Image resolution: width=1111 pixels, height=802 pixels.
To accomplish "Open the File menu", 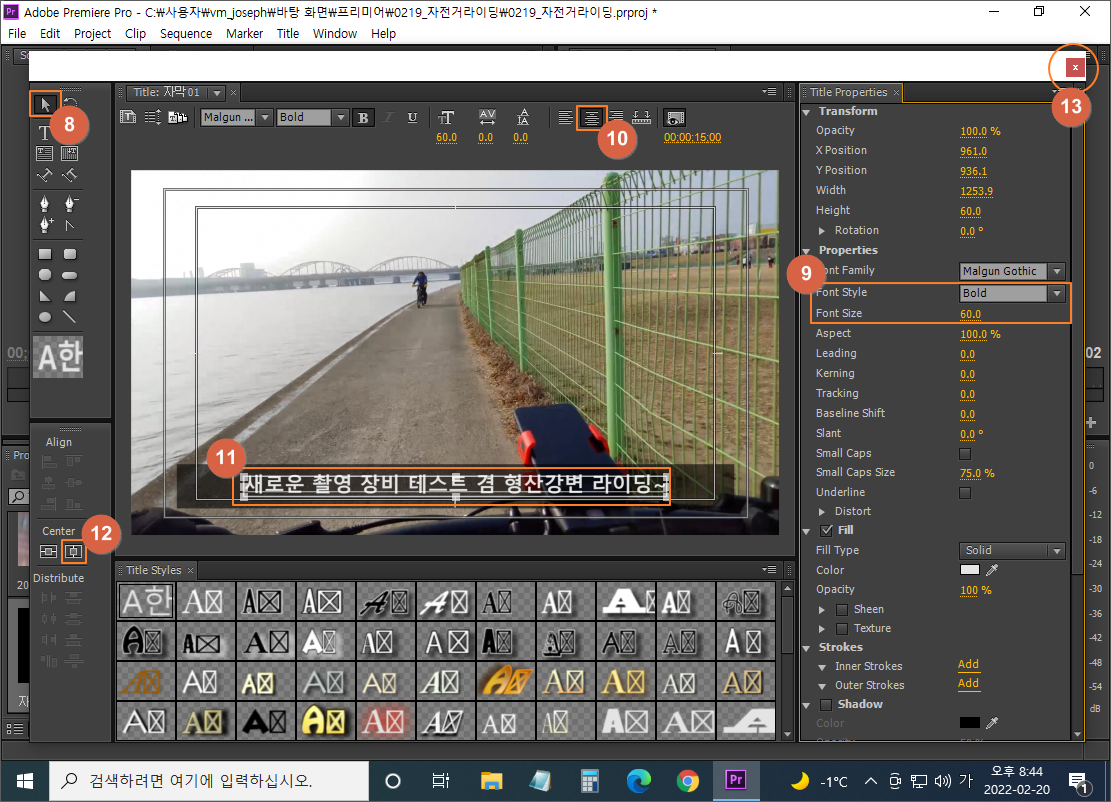I will pos(17,33).
